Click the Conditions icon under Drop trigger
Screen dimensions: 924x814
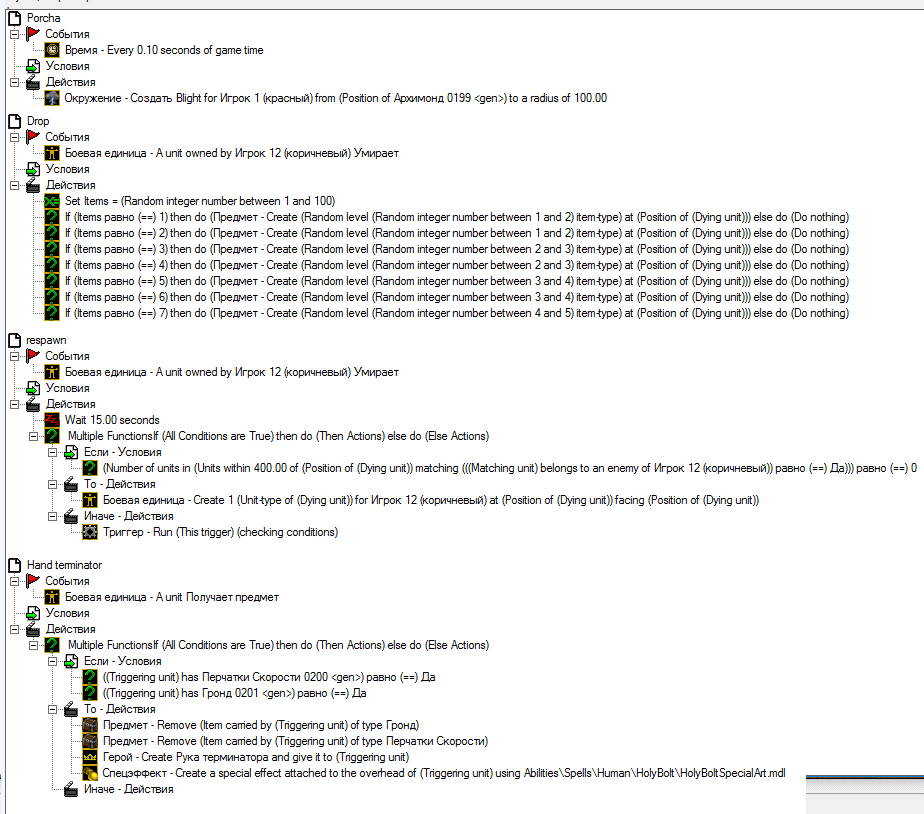click(x=34, y=169)
